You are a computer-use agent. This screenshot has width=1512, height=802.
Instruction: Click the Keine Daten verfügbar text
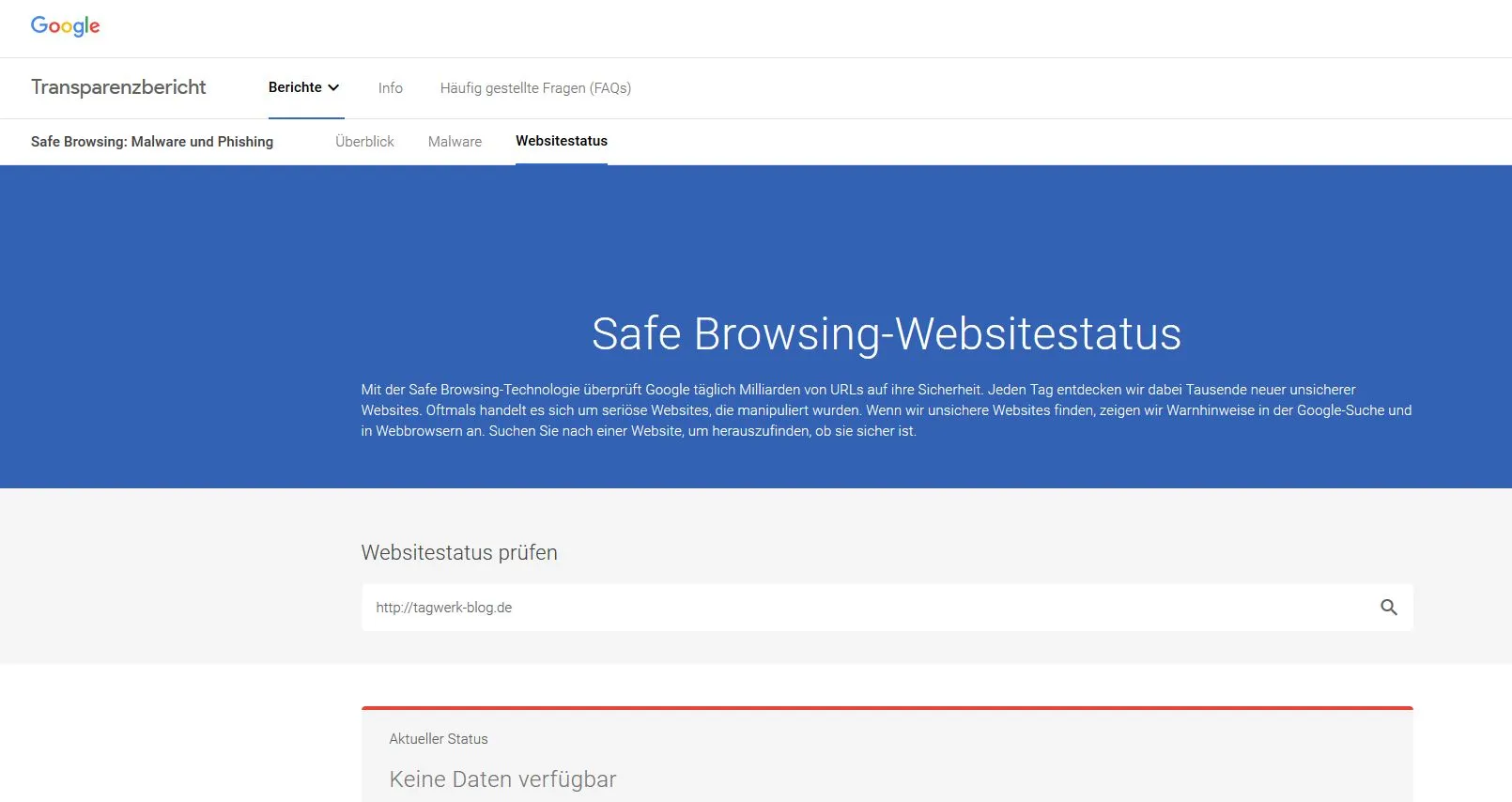[502, 779]
